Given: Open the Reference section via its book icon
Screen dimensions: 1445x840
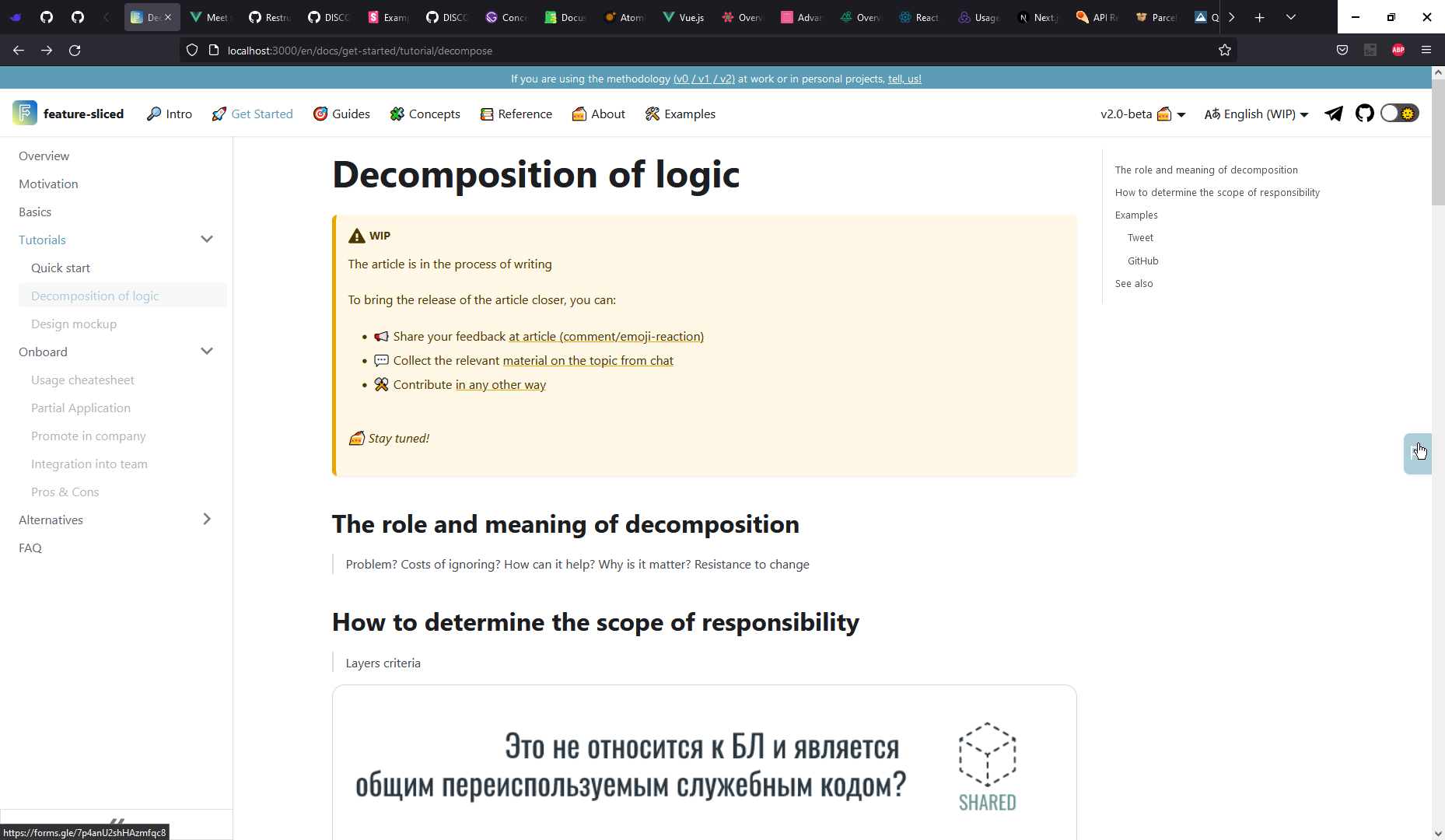Looking at the screenshot, I should click(486, 114).
